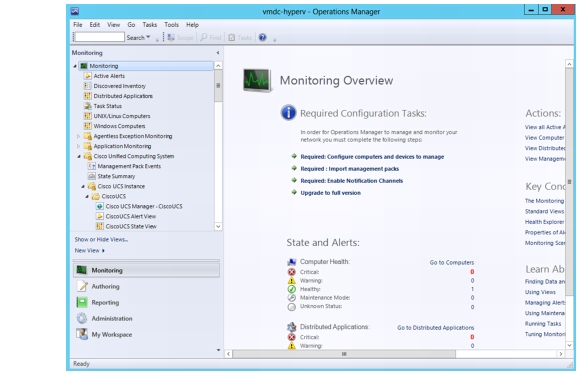Viewport: 580px width, 375px height.
Task: Collapse the Cisco UCS Instance node
Action: tap(83, 186)
